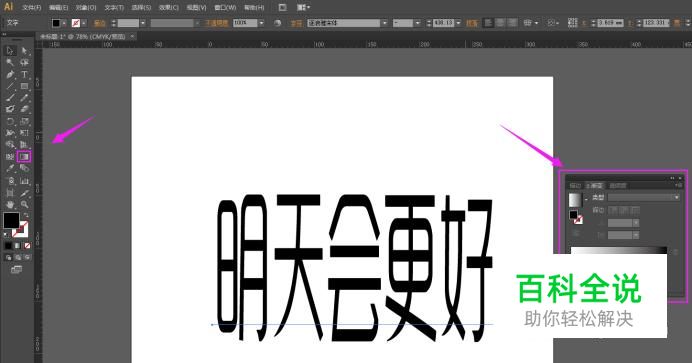Align text center in control bar
The height and width of the screenshot is (363, 692).
pyautogui.click(x=500, y=22)
